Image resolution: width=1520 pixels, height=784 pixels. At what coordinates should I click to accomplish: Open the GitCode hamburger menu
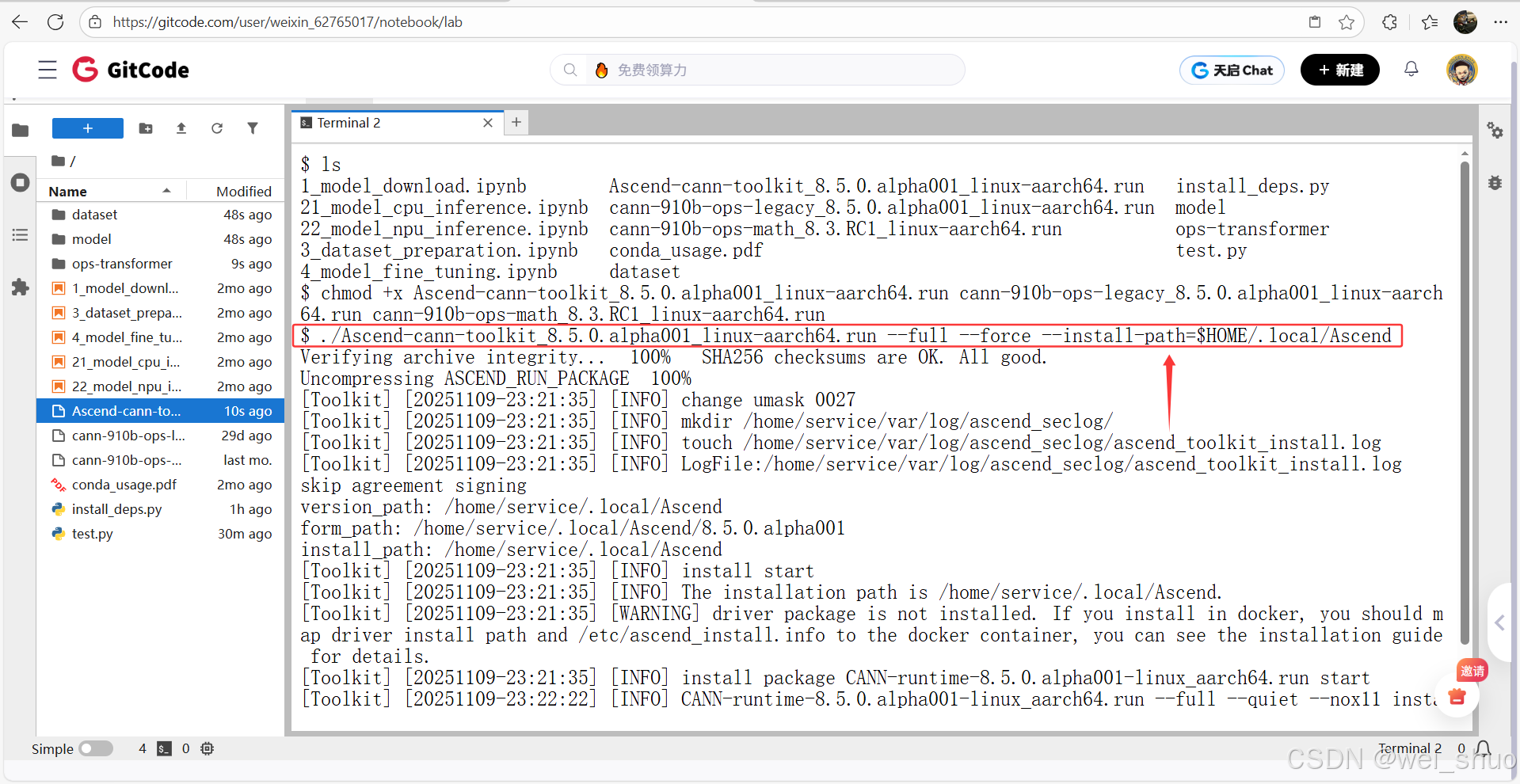(47, 70)
